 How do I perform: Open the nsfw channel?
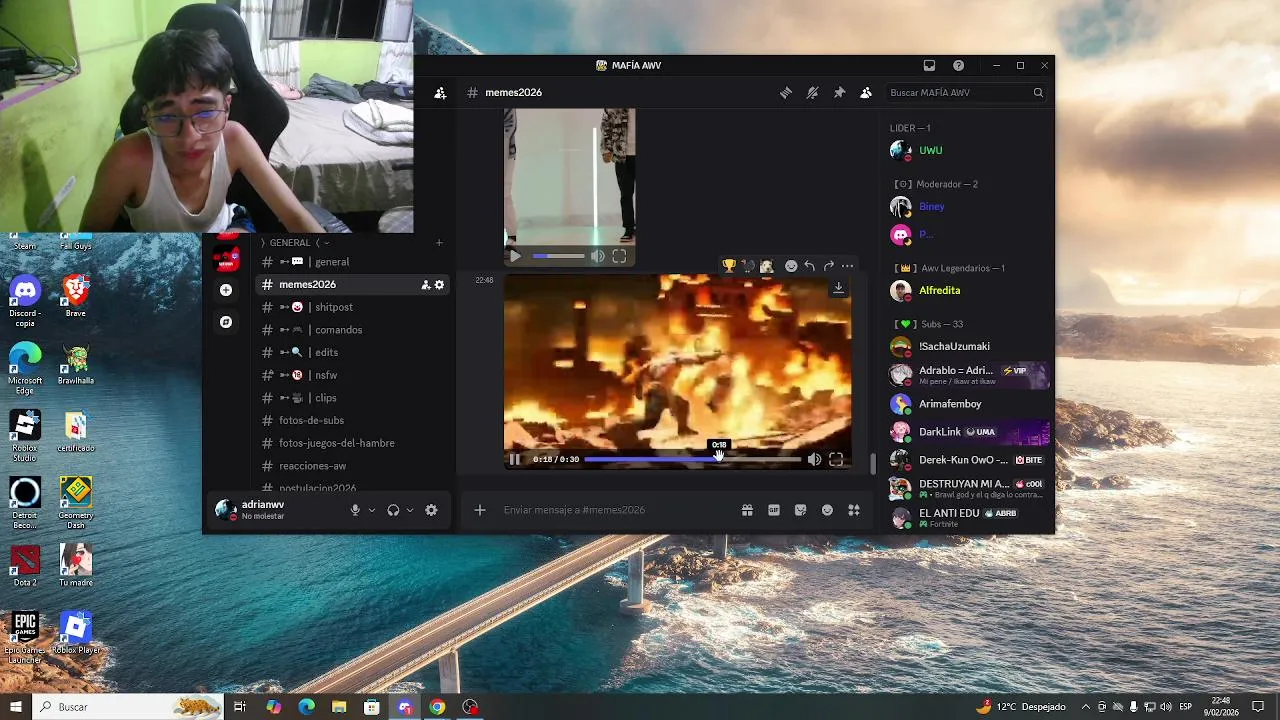click(x=352, y=375)
